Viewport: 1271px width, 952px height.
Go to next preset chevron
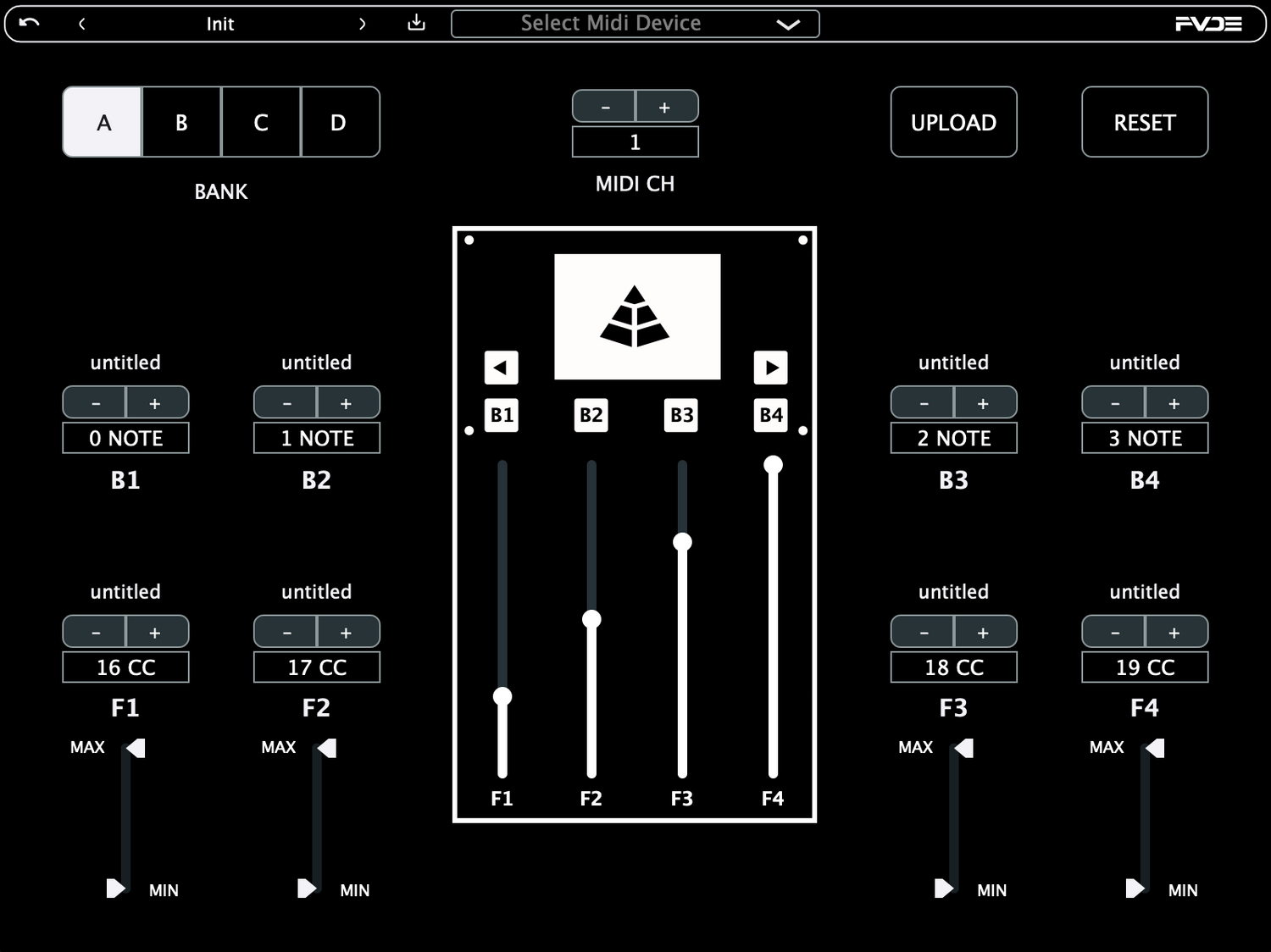(363, 24)
